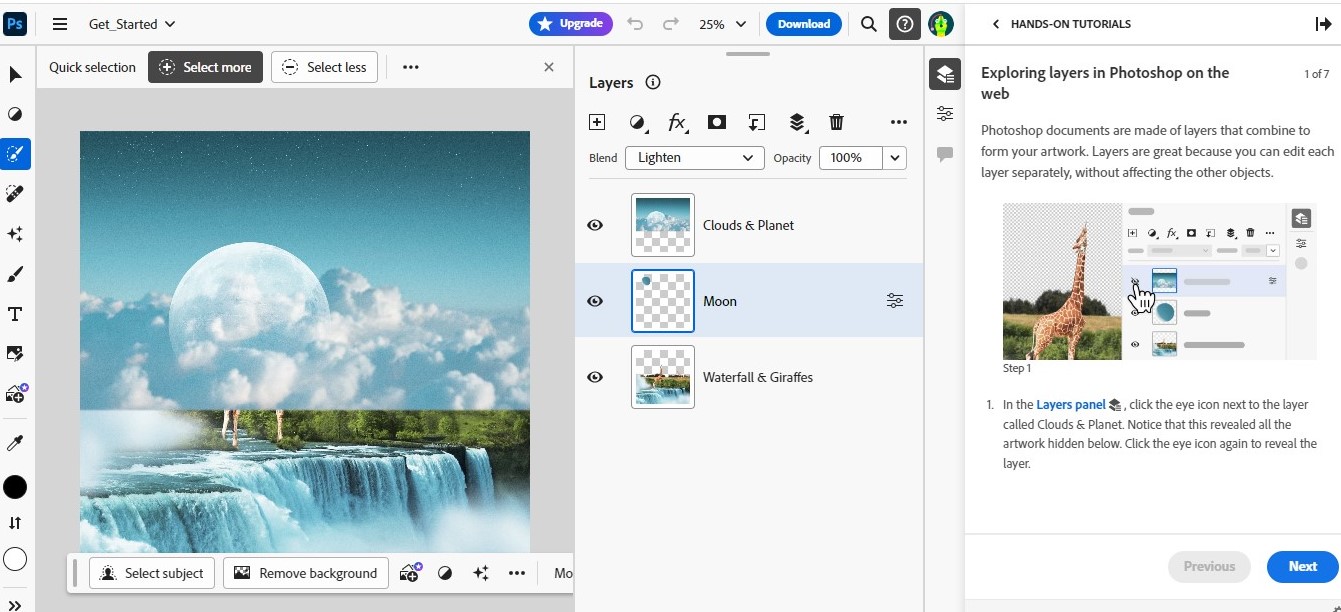1341x612 pixels.
Task: Hide the Waterfall & Giraffes layer
Action: click(595, 377)
